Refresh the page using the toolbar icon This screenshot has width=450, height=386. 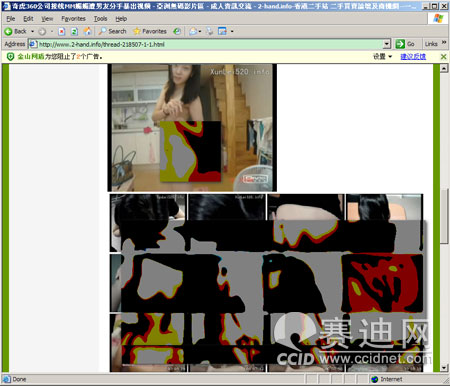[74, 31]
